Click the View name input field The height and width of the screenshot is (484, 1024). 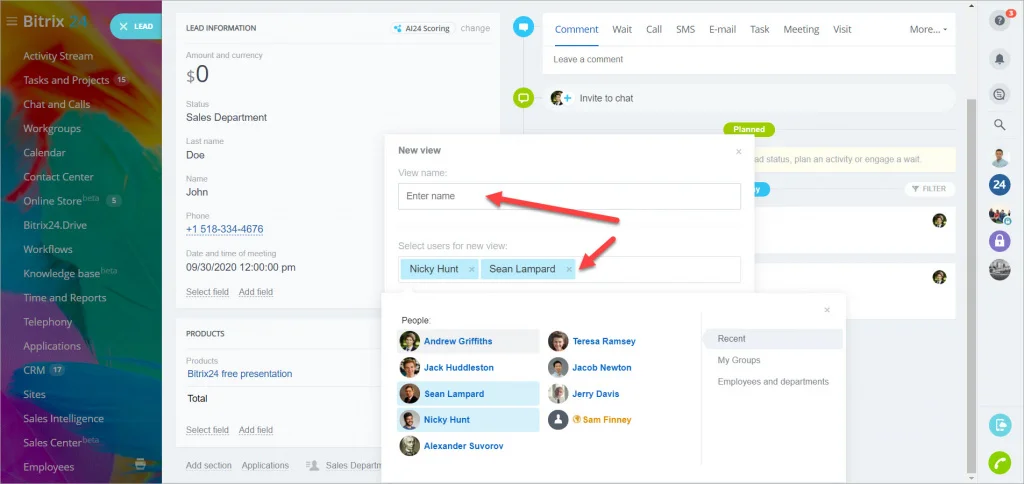569,196
